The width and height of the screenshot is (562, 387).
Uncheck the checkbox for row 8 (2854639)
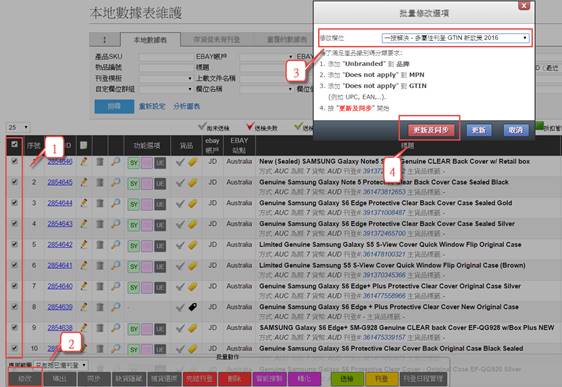14,307
